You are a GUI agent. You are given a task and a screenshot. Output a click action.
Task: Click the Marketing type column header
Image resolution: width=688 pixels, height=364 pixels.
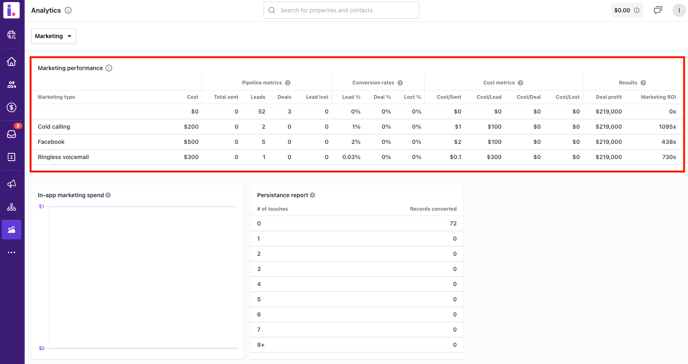pyautogui.click(x=56, y=97)
